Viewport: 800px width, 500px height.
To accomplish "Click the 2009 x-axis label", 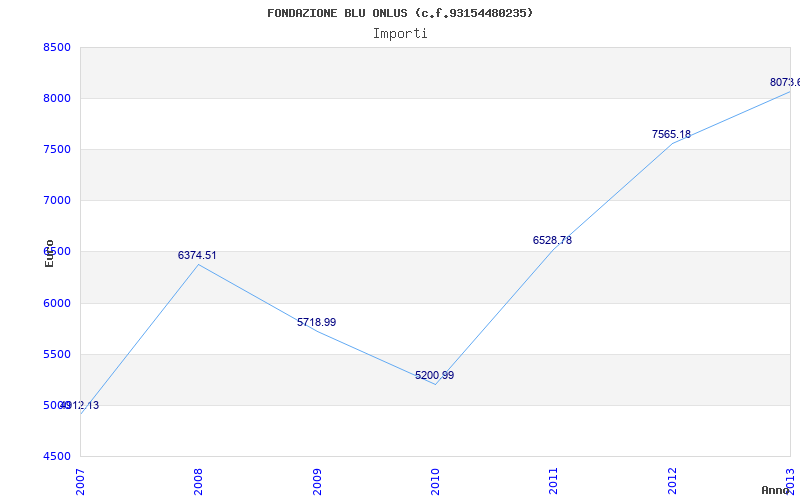I will point(317,481).
